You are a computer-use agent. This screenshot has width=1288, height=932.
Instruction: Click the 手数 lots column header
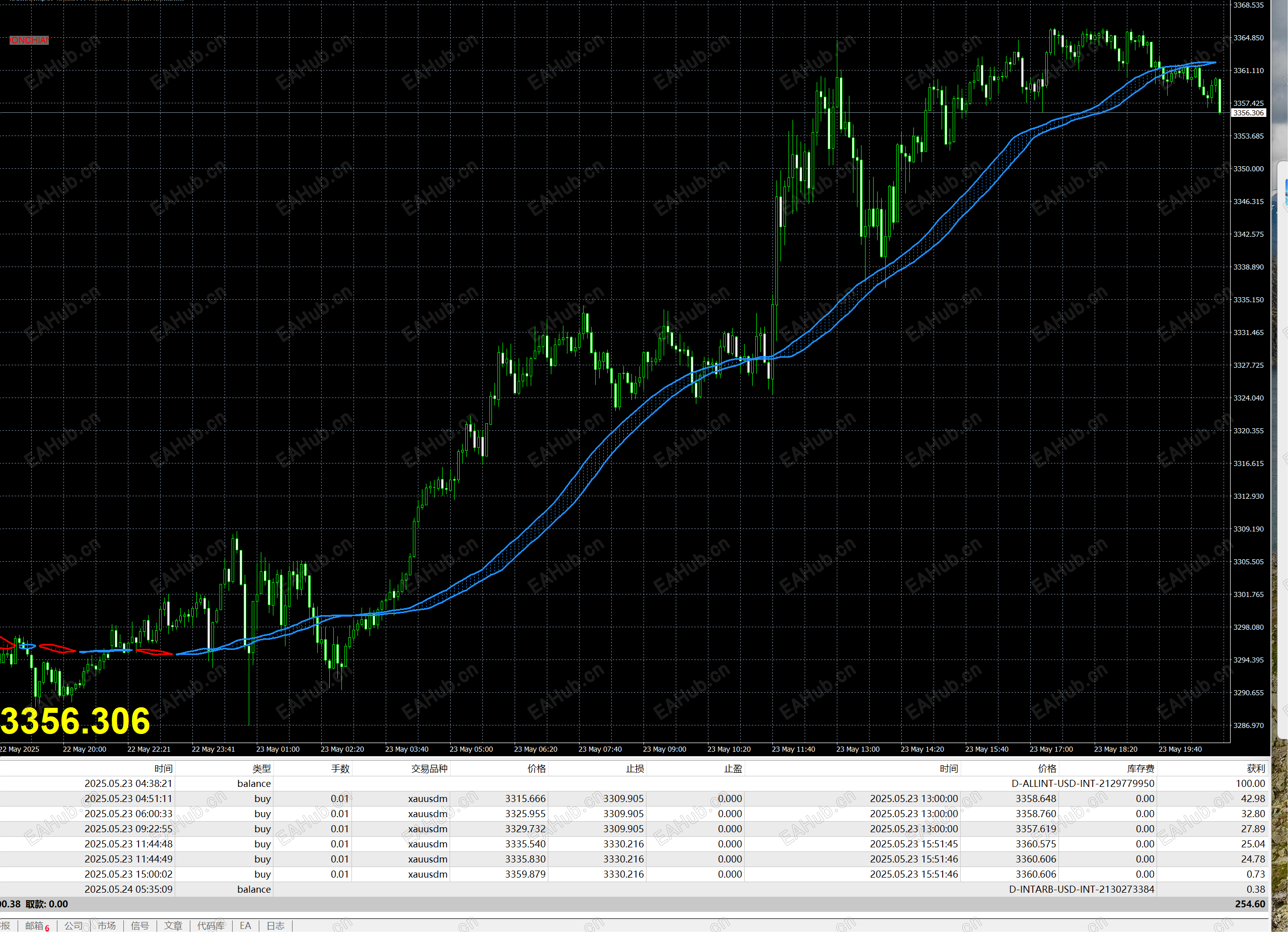click(x=340, y=768)
